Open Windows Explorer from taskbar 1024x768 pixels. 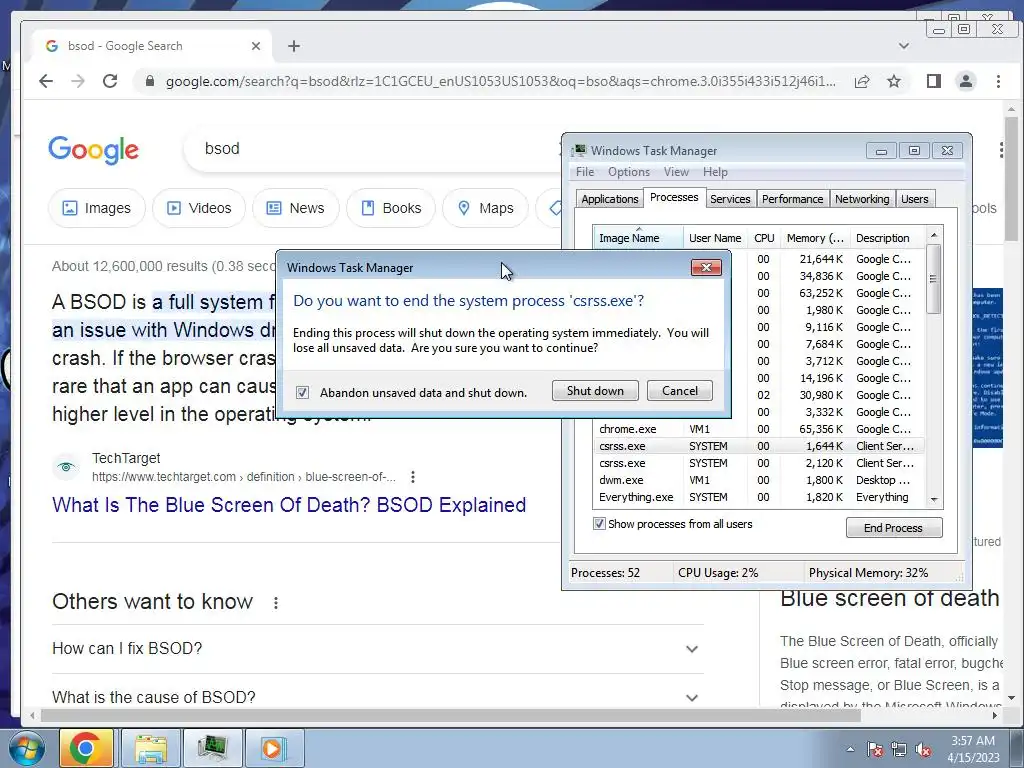[151, 748]
